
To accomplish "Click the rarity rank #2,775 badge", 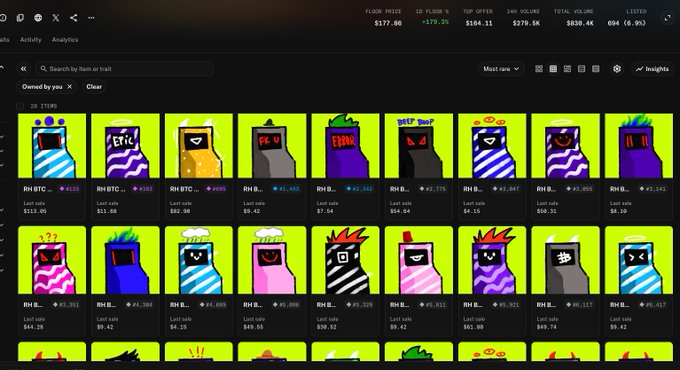I will pos(433,189).
